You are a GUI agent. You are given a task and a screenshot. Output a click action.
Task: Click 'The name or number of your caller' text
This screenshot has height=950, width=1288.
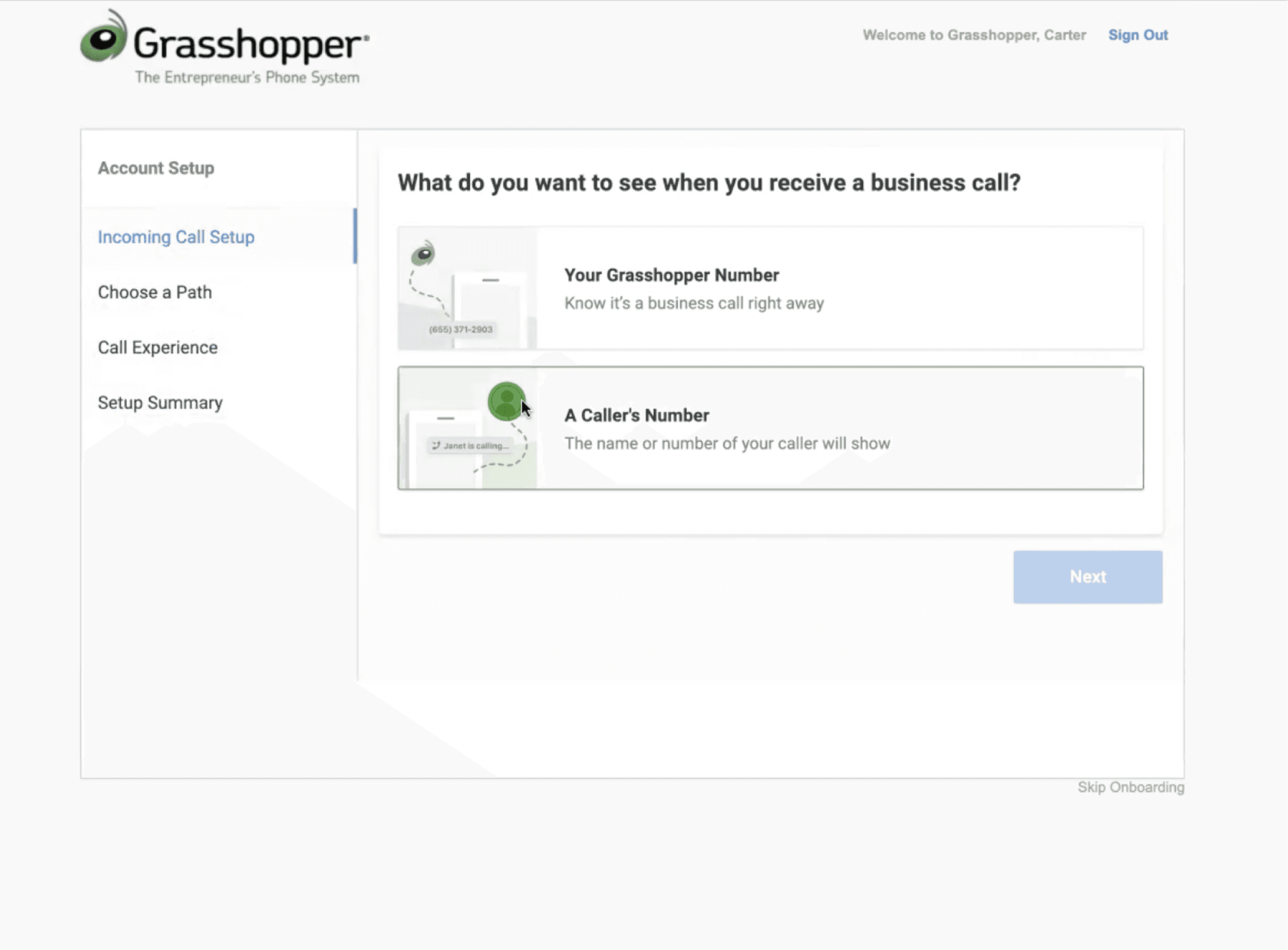coord(727,443)
